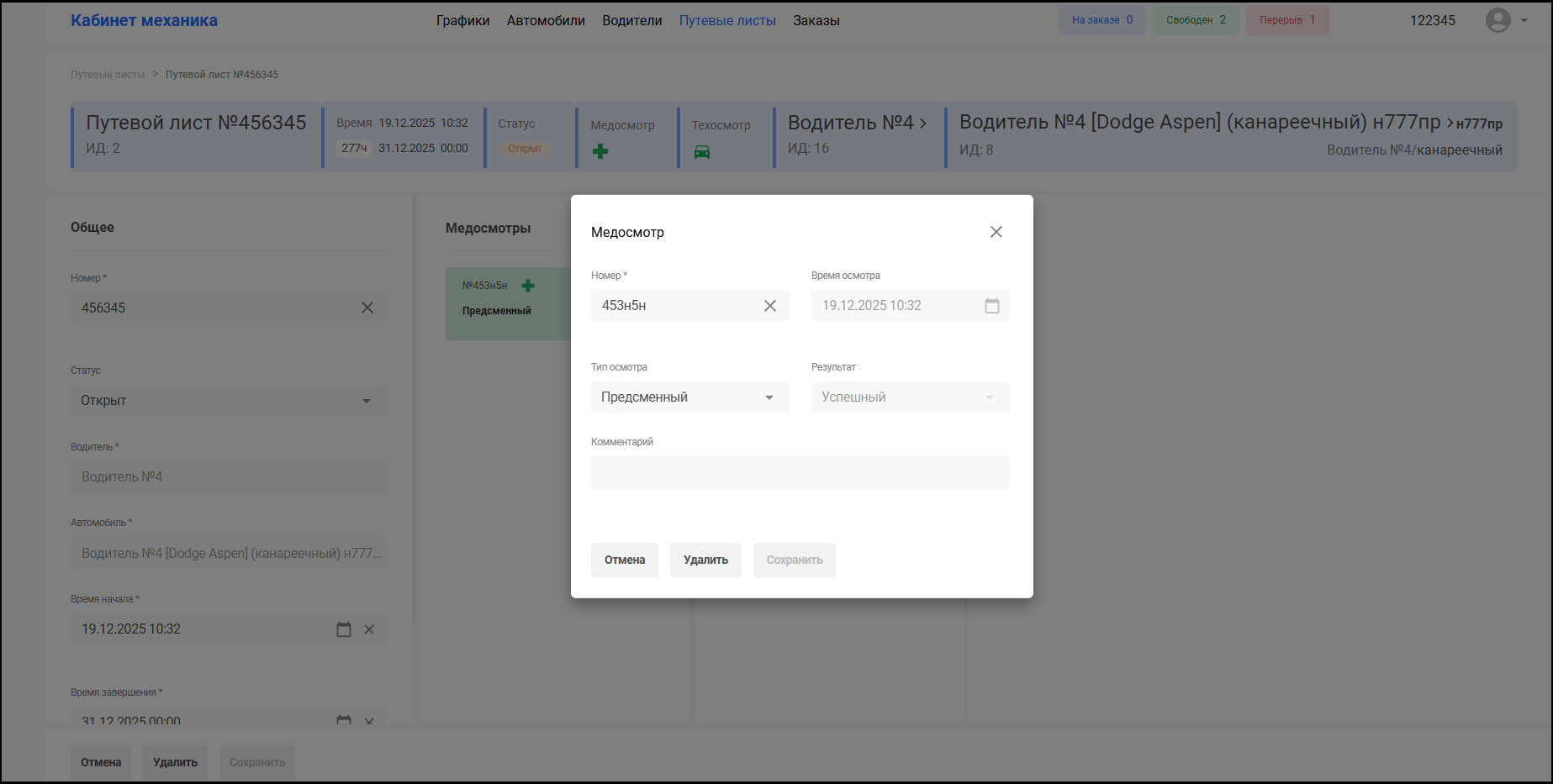Clear the waybill number 456345 field
1553x784 pixels.
point(367,308)
